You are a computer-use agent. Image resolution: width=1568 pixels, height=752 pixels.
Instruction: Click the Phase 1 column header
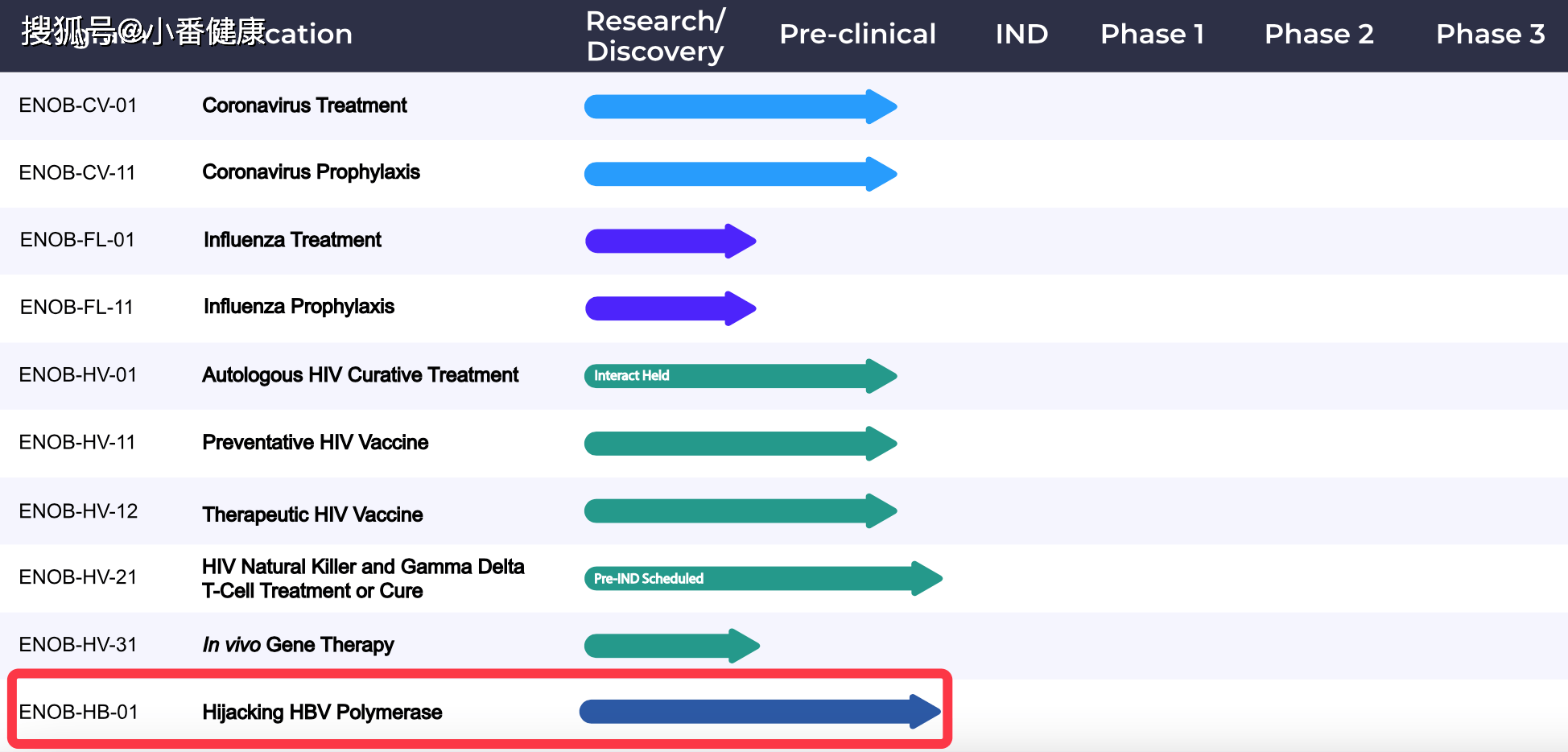pyautogui.click(x=1152, y=35)
